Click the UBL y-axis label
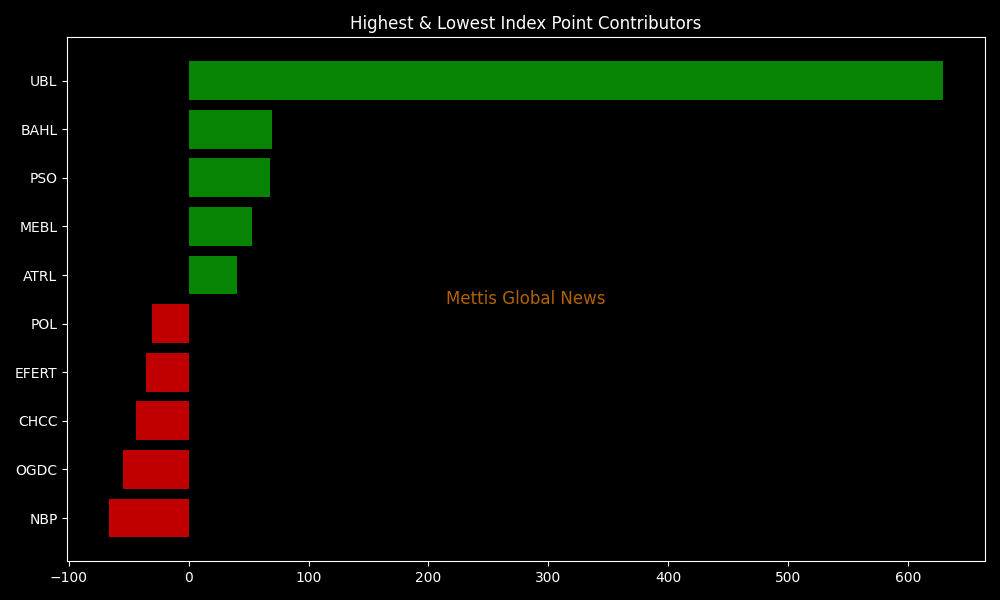Image resolution: width=1000 pixels, height=600 pixels. pos(43,81)
